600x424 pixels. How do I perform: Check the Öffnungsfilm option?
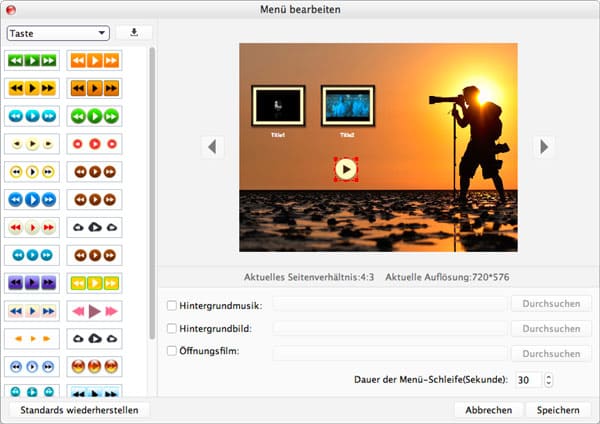coord(172,352)
